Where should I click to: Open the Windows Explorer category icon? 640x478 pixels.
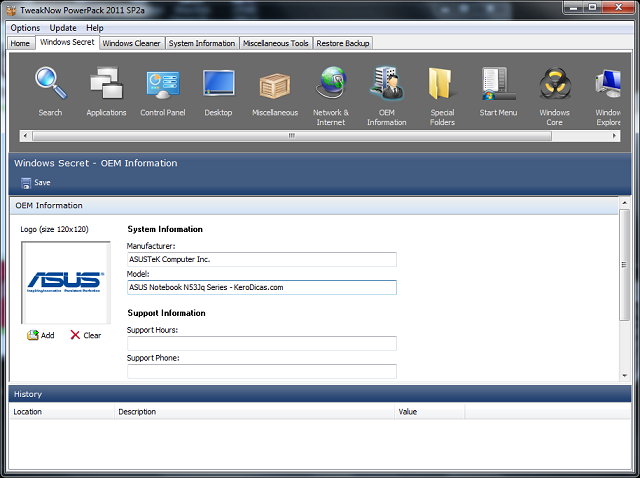pyautogui.click(x=608, y=84)
